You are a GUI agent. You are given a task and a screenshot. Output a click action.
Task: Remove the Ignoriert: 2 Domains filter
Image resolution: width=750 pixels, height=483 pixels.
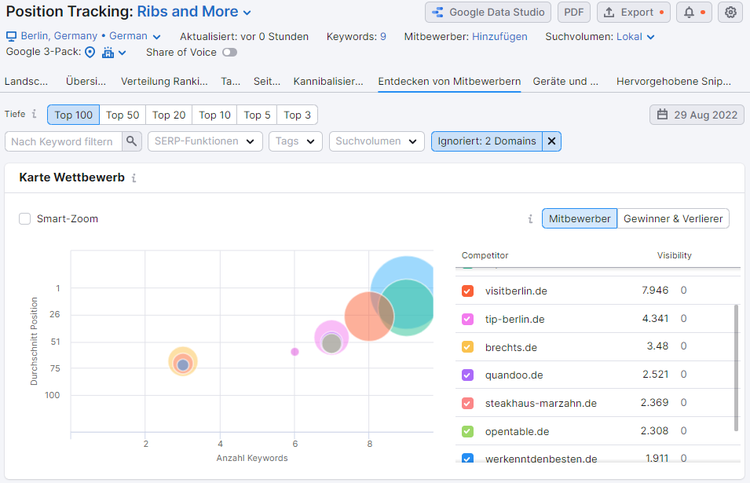pyautogui.click(x=551, y=141)
